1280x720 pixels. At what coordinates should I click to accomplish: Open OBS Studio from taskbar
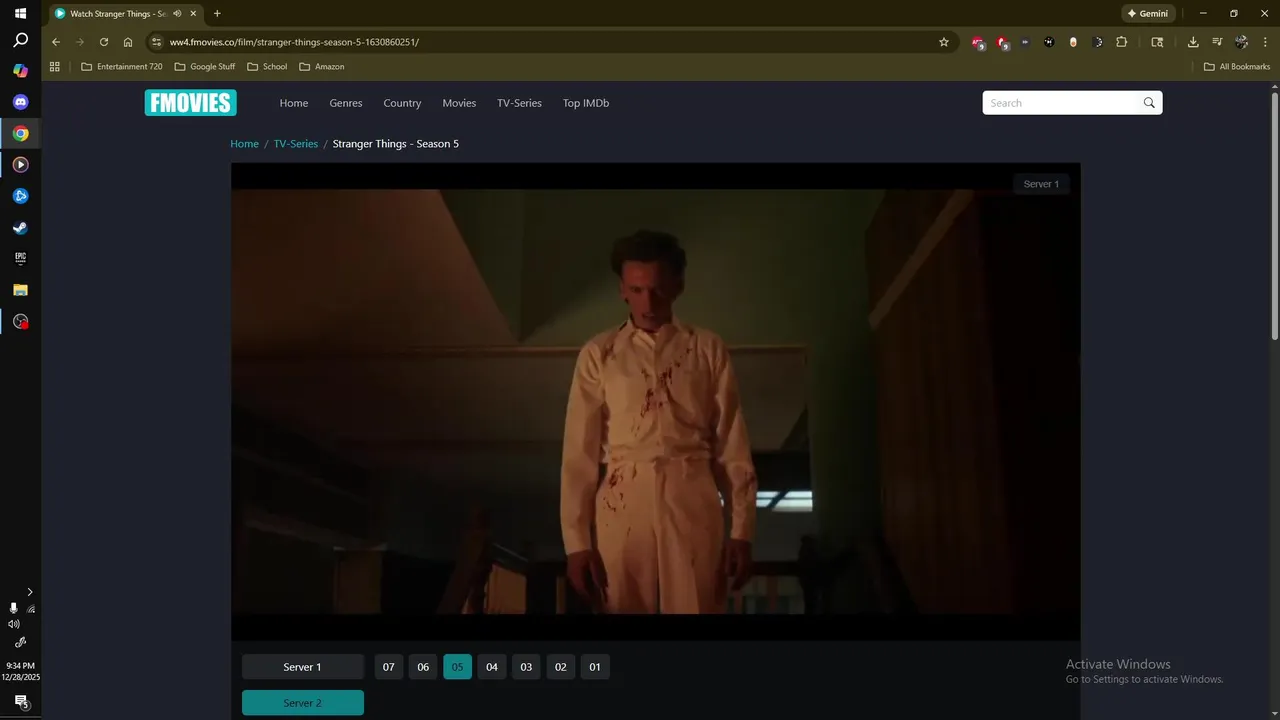[x=20, y=321]
